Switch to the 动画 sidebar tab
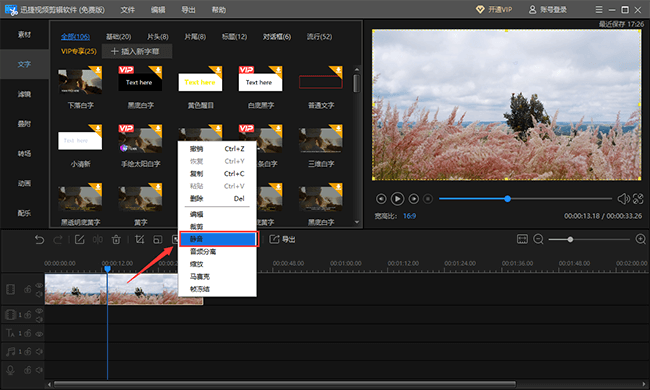The width and height of the screenshot is (650, 390). click(24, 183)
